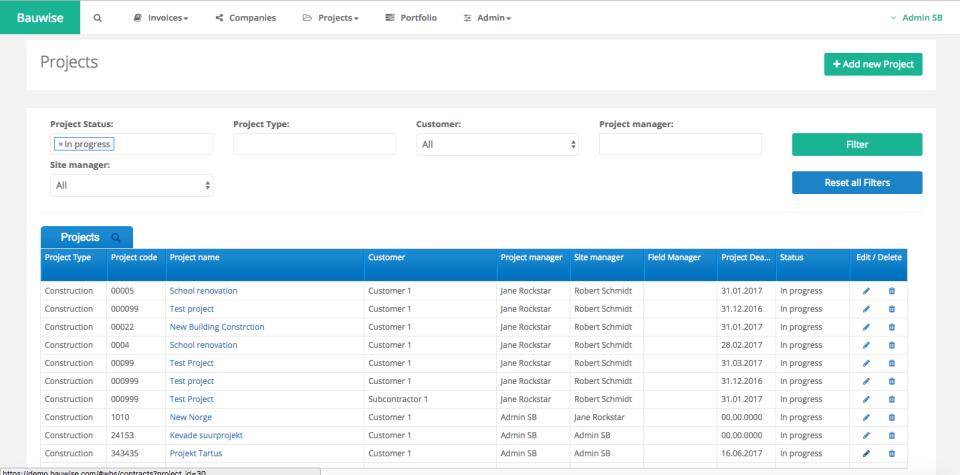Viewport: 960px width, 475px height.
Task: Sort by Site manager column header
Action: coord(607,265)
